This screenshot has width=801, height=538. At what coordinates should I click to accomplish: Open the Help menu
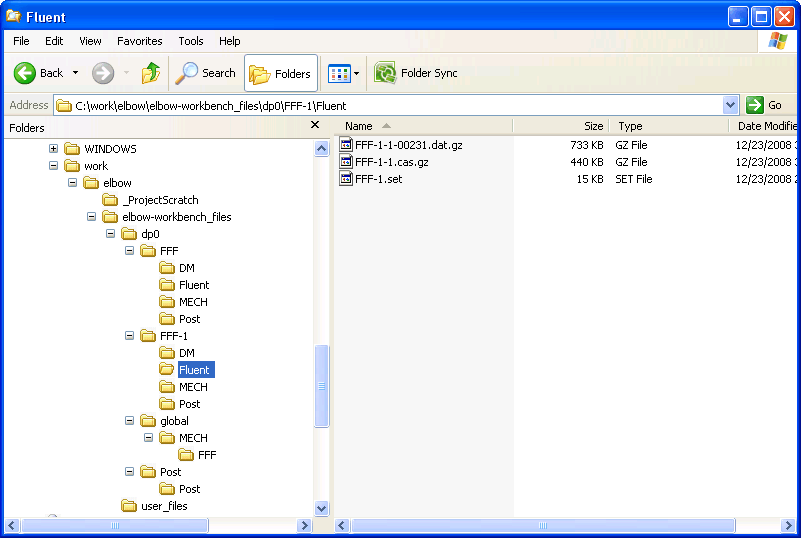point(229,41)
